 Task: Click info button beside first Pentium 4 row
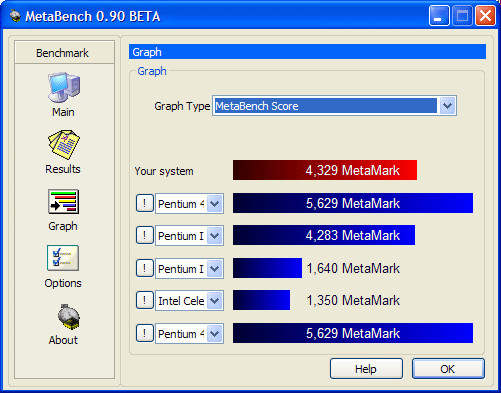coord(144,203)
